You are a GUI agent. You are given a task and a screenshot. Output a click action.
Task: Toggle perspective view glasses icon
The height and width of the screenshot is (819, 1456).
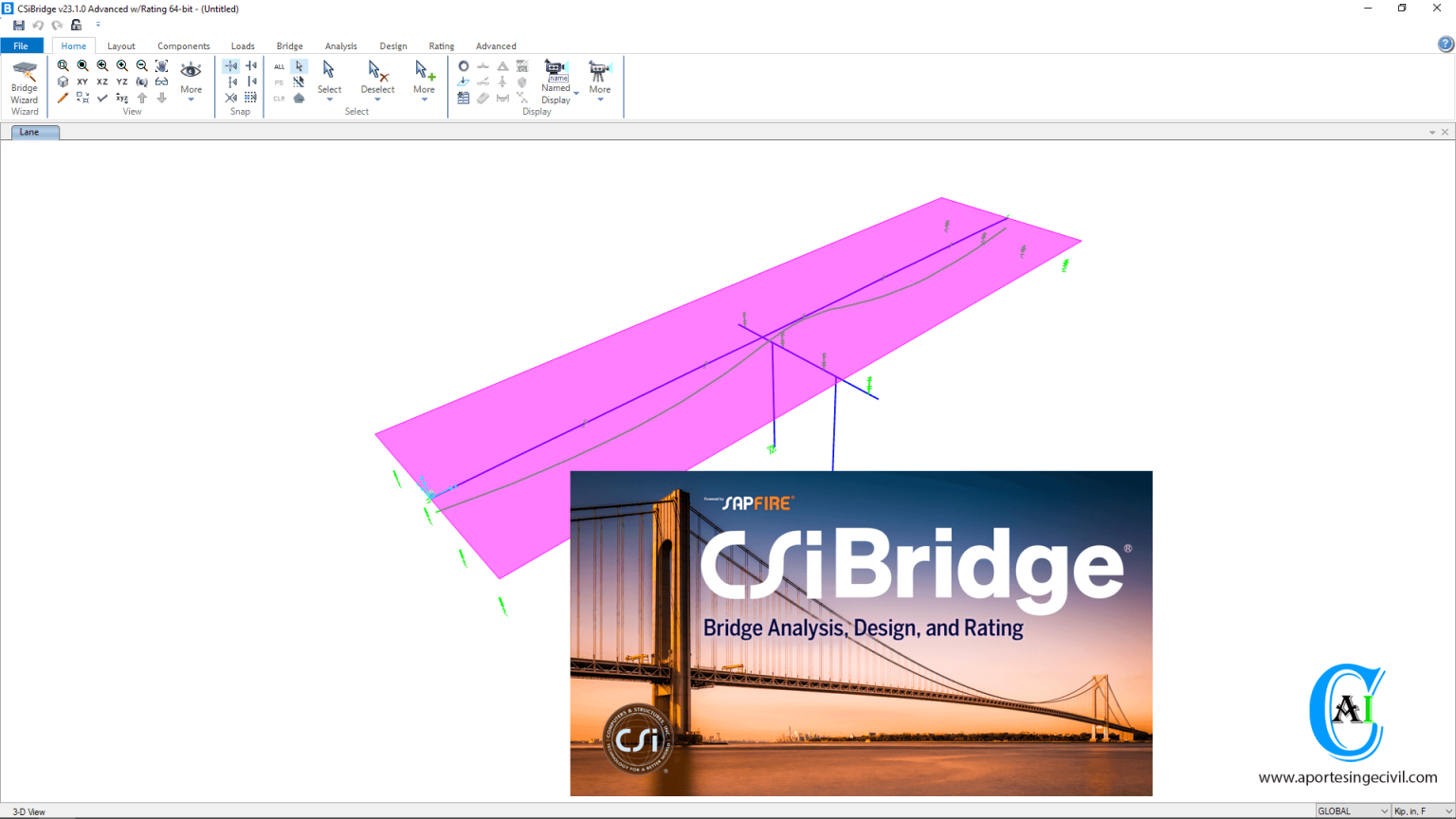162,82
